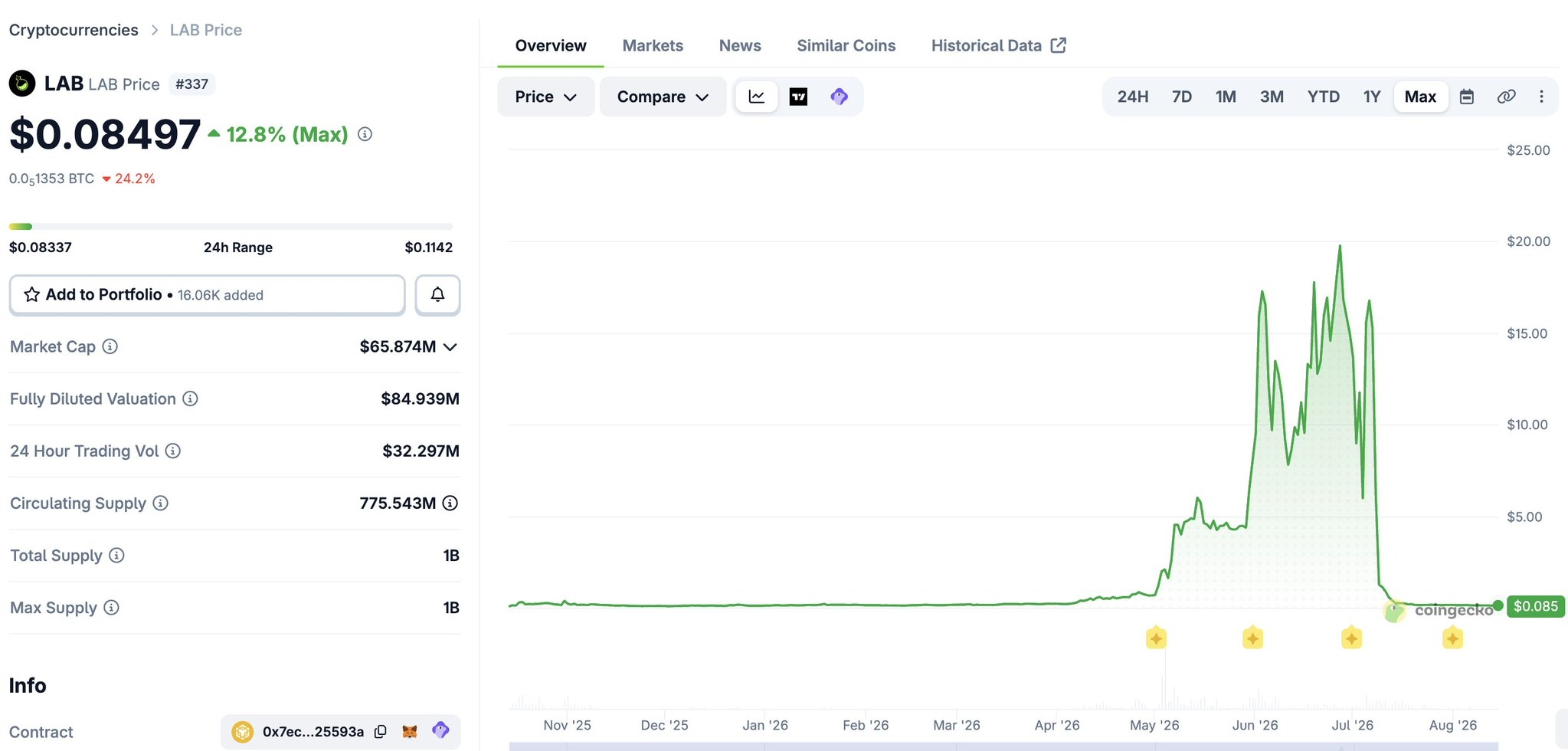
Task: Expand the Price dropdown
Action: click(545, 97)
